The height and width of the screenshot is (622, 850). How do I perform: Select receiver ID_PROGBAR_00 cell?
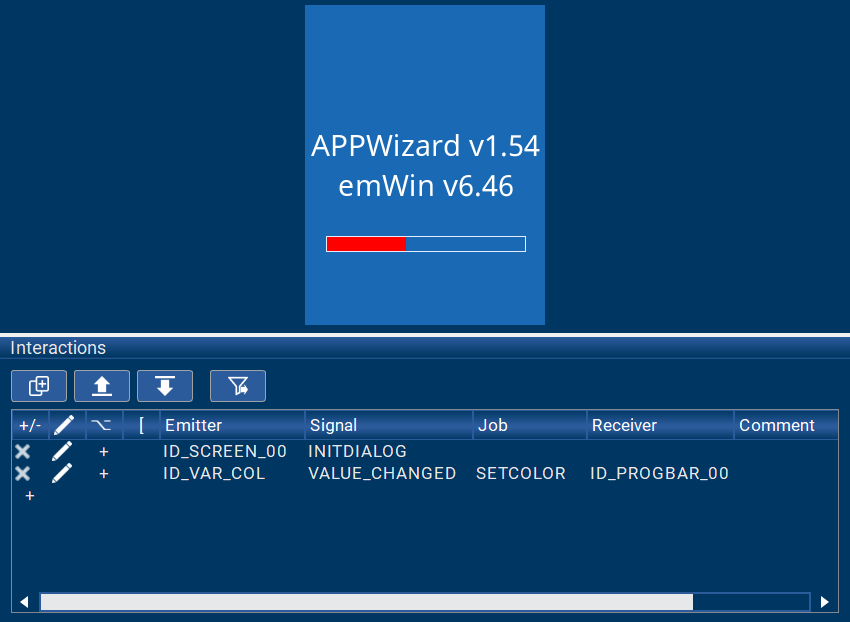659,473
